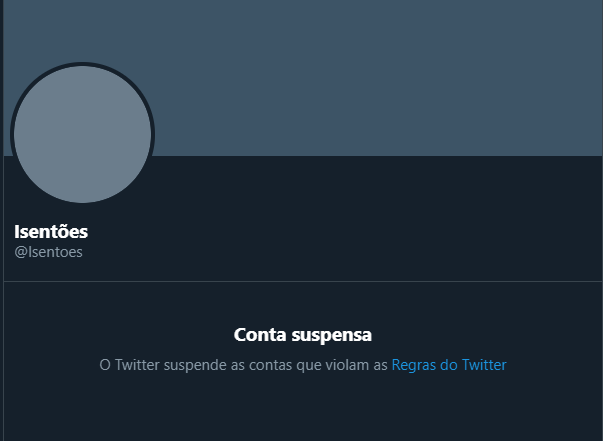Click the word "suspensa" in the heading

(x=331, y=335)
